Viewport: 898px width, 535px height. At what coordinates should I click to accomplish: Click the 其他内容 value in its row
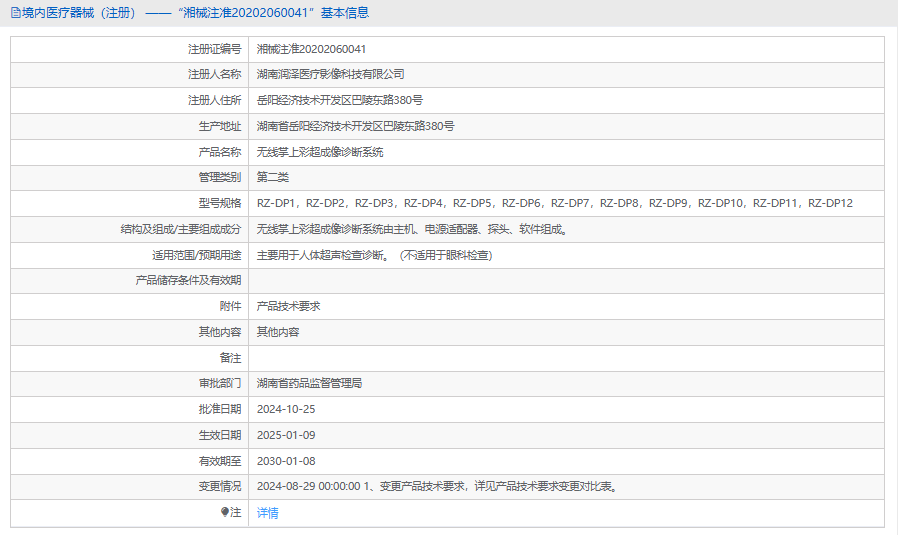(278, 332)
